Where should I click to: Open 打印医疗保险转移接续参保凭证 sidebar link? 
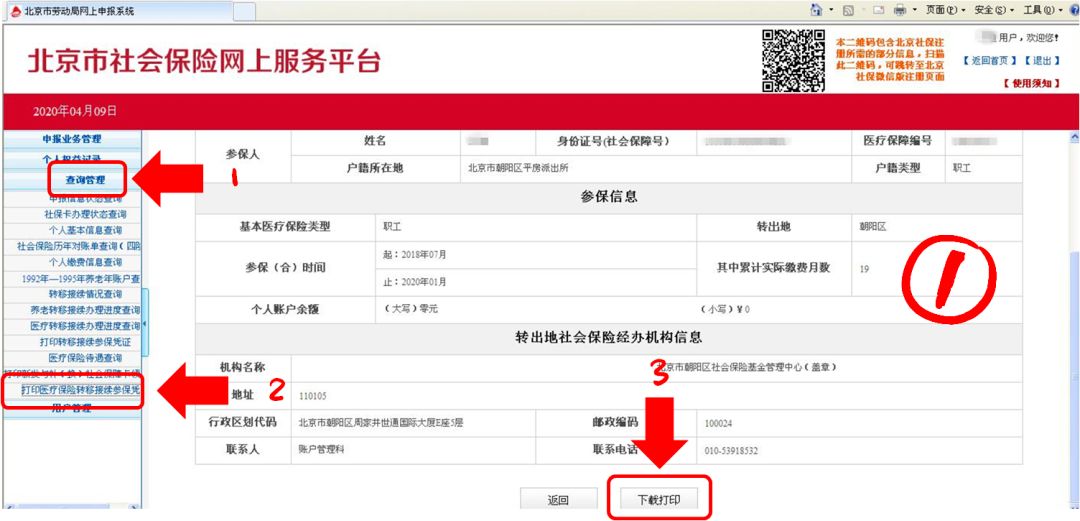tap(80, 390)
